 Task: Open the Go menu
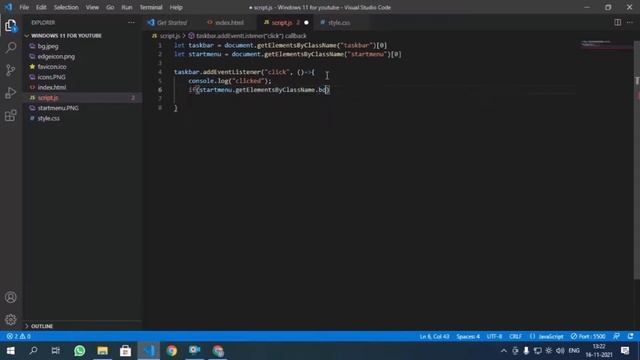(110, 7)
